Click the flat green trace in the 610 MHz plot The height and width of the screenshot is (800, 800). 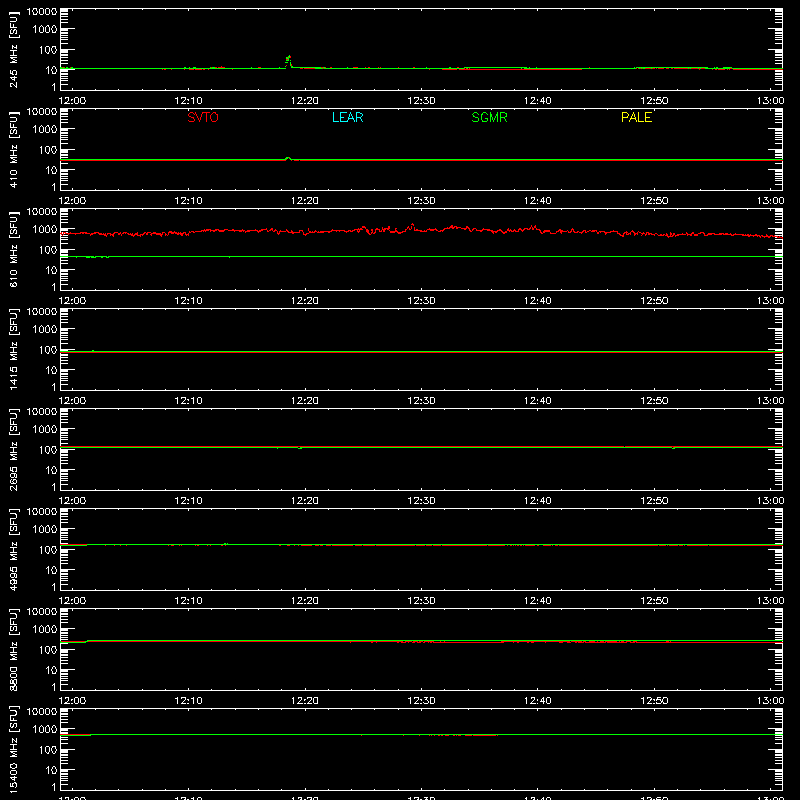click(x=421, y=257)
